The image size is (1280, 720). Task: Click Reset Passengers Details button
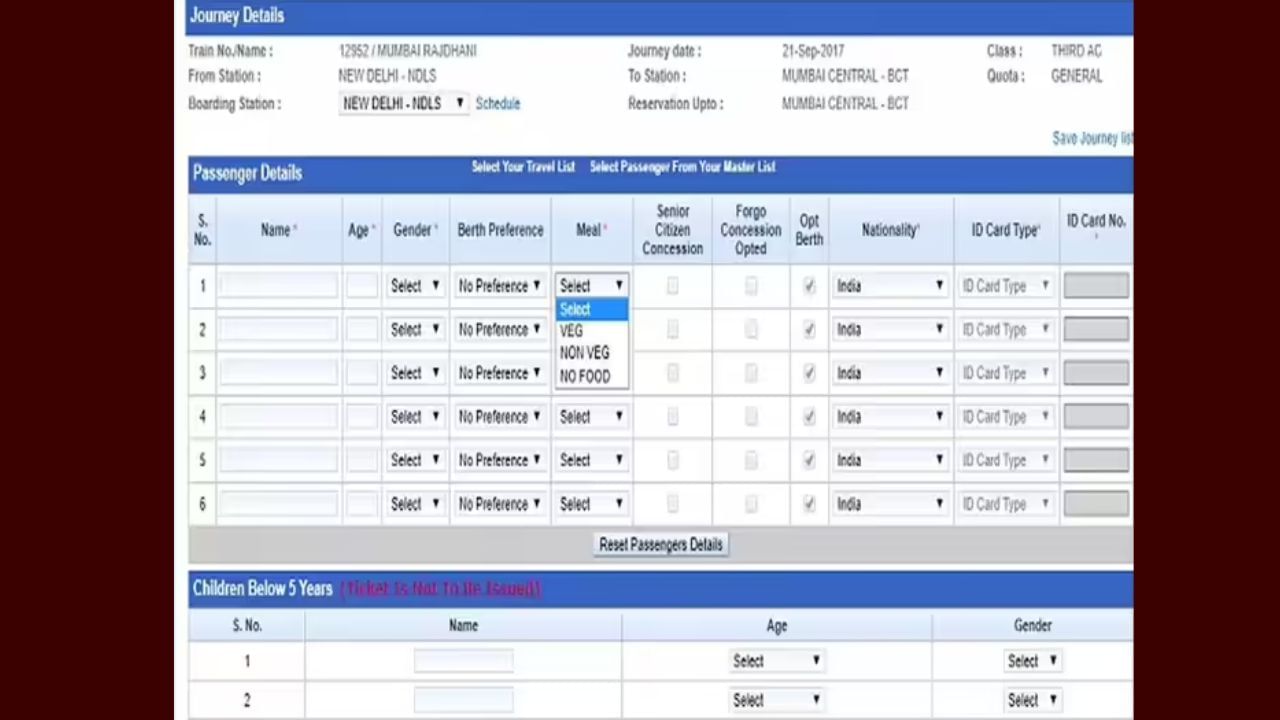660,545
